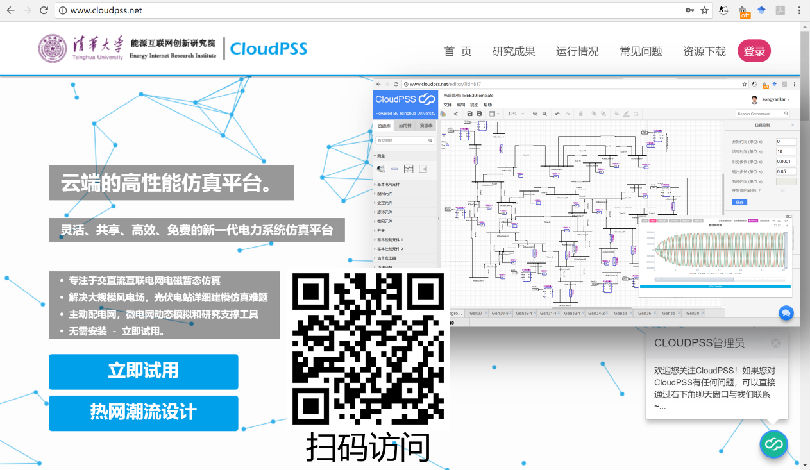This screenshot has height=470, width=810.
Task: Click the 云端的高性能仿真平台 headline
Action: point(171,183)
